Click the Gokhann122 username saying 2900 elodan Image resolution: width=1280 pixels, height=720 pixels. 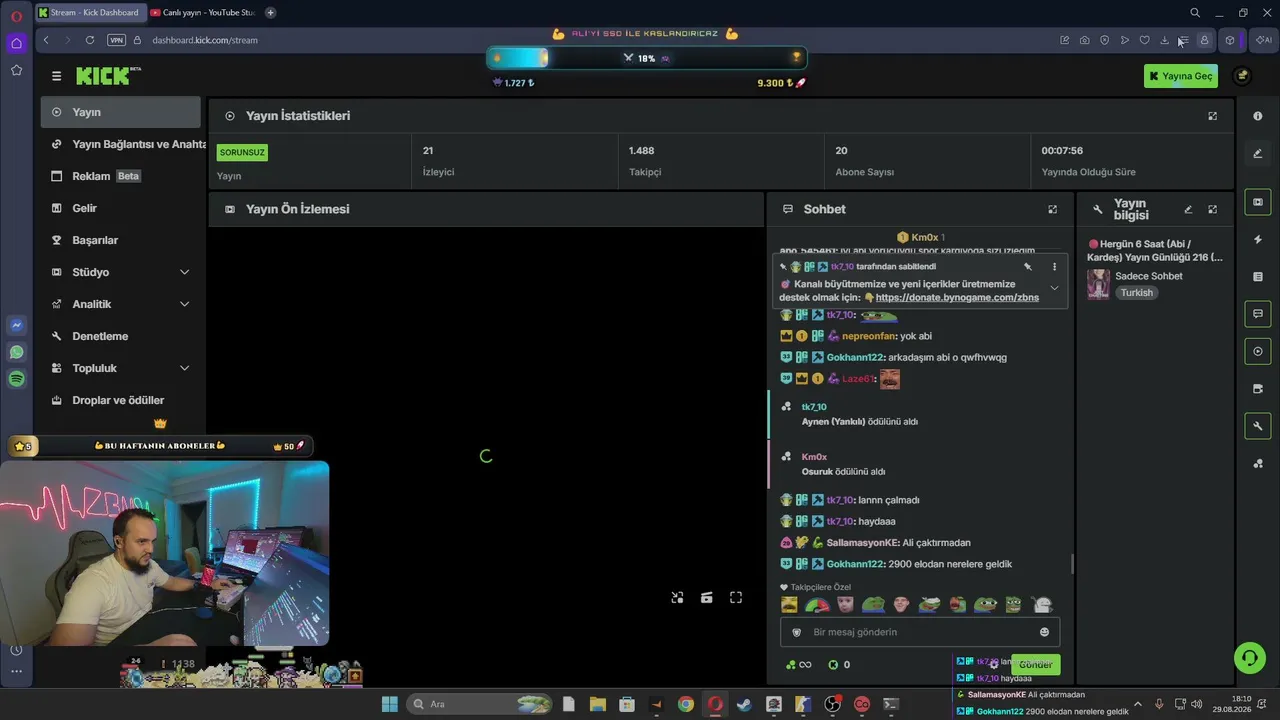pyautogui.click(x=855, y=564)
